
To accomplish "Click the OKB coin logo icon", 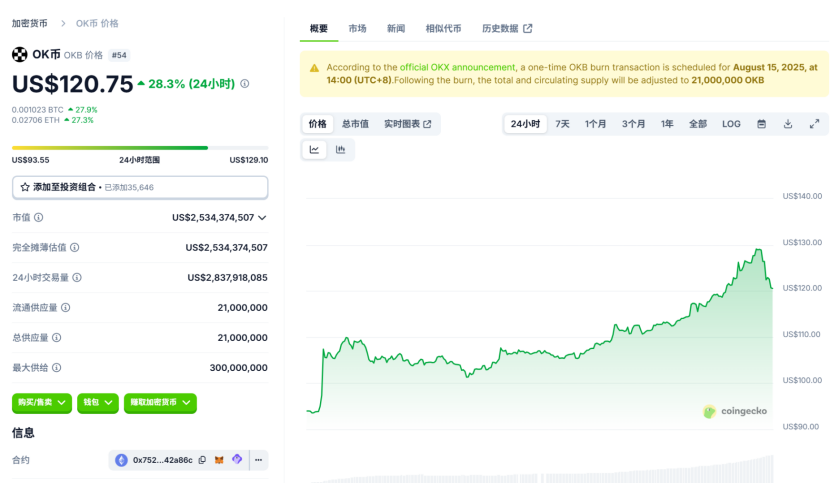I will pos(20,55).
